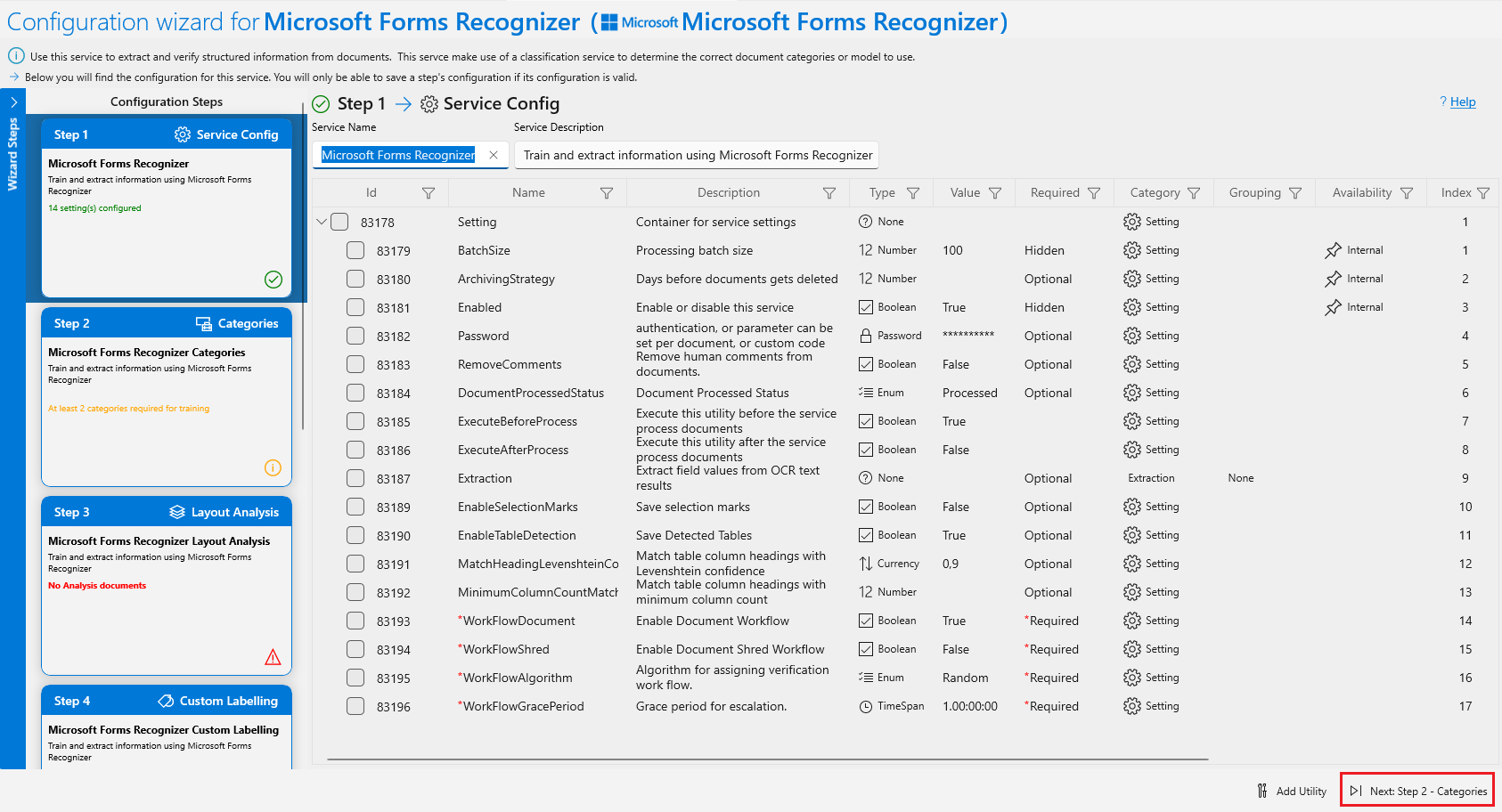Click the 100 value for BatchSize

(x=952, y=250)
